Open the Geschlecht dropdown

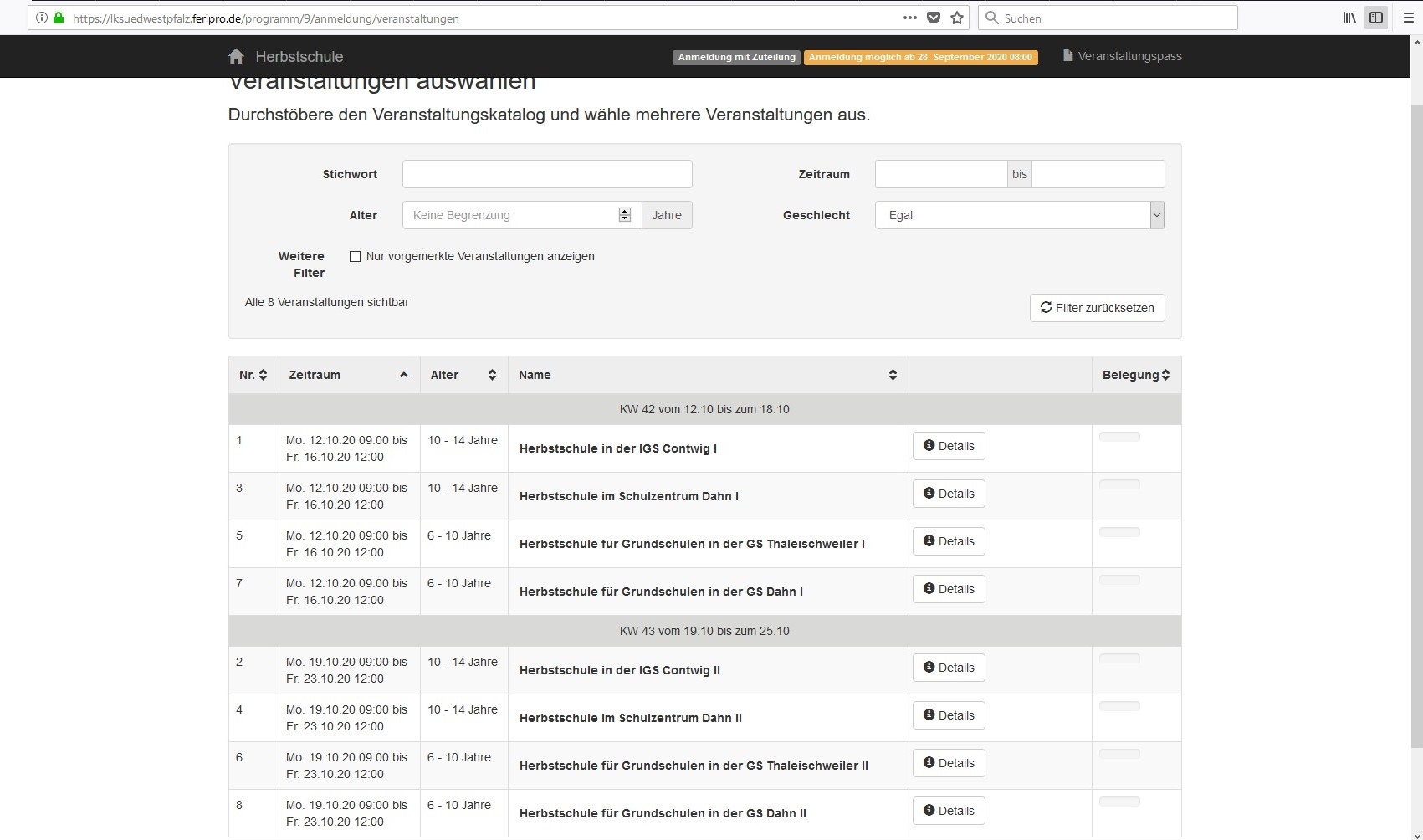point(1019,215)
